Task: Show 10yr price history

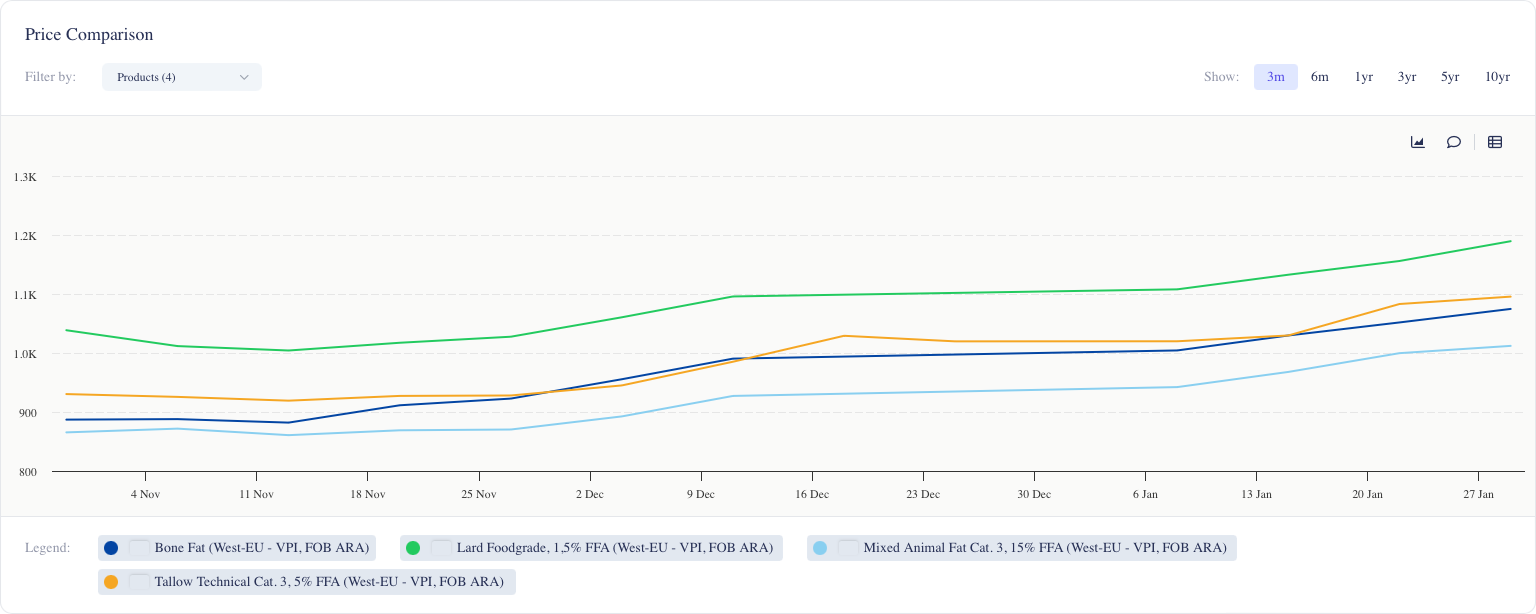Action: pyautogui.click(x=1496, y=77)
